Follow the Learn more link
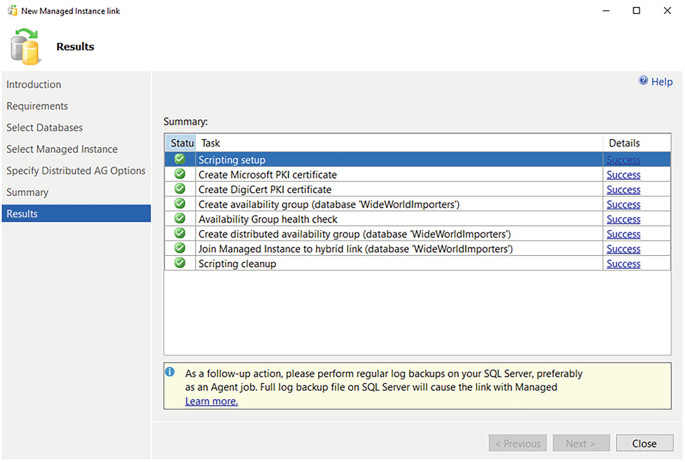 pos(211,401)
